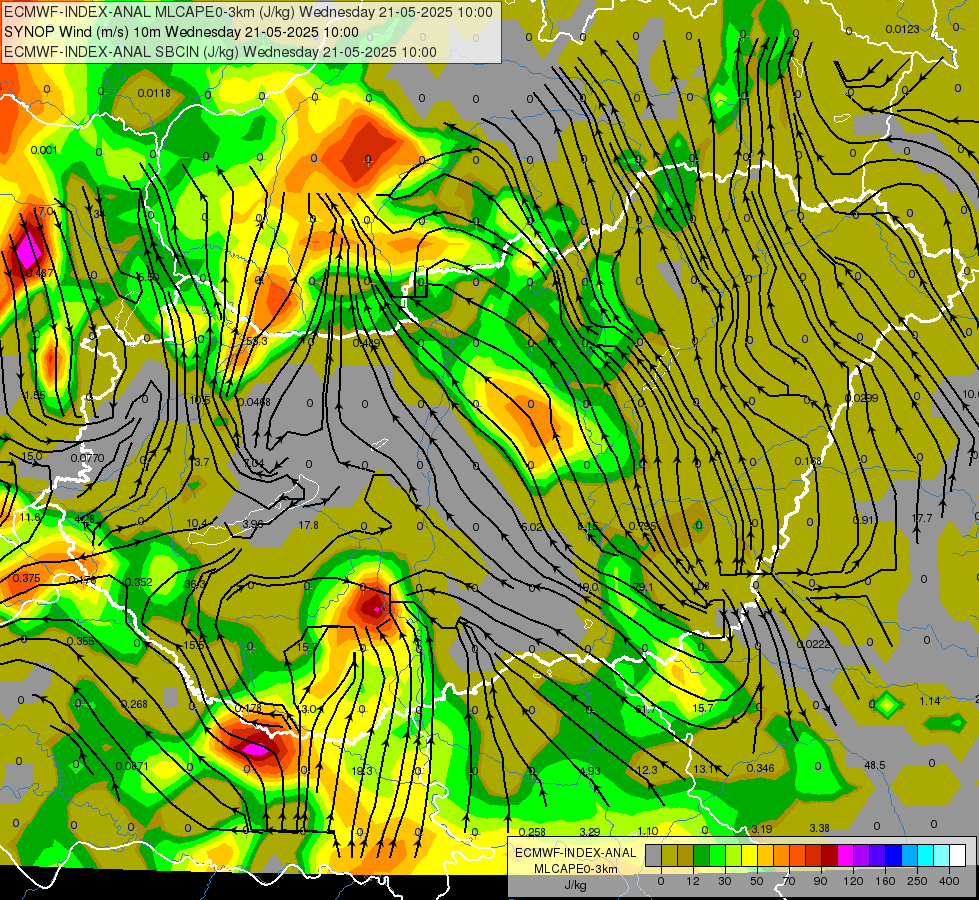
Task: Click the map value 21.7
Action: point(645,709)
